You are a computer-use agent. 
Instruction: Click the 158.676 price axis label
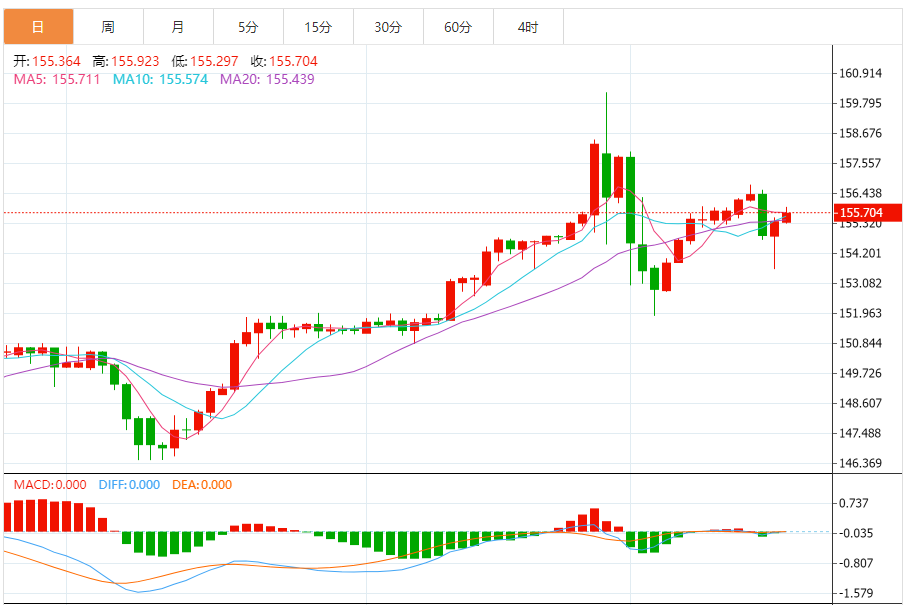(x=860, y=133)
